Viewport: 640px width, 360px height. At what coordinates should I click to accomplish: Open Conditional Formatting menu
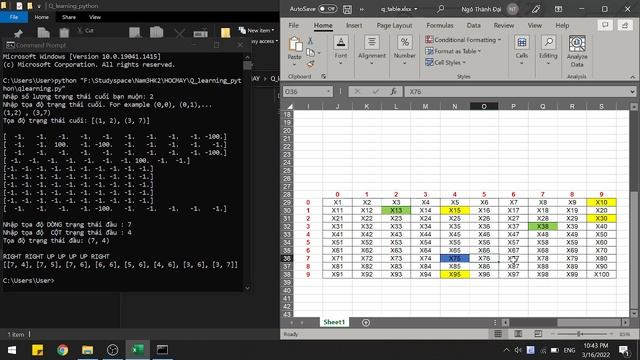click(463, 40)
